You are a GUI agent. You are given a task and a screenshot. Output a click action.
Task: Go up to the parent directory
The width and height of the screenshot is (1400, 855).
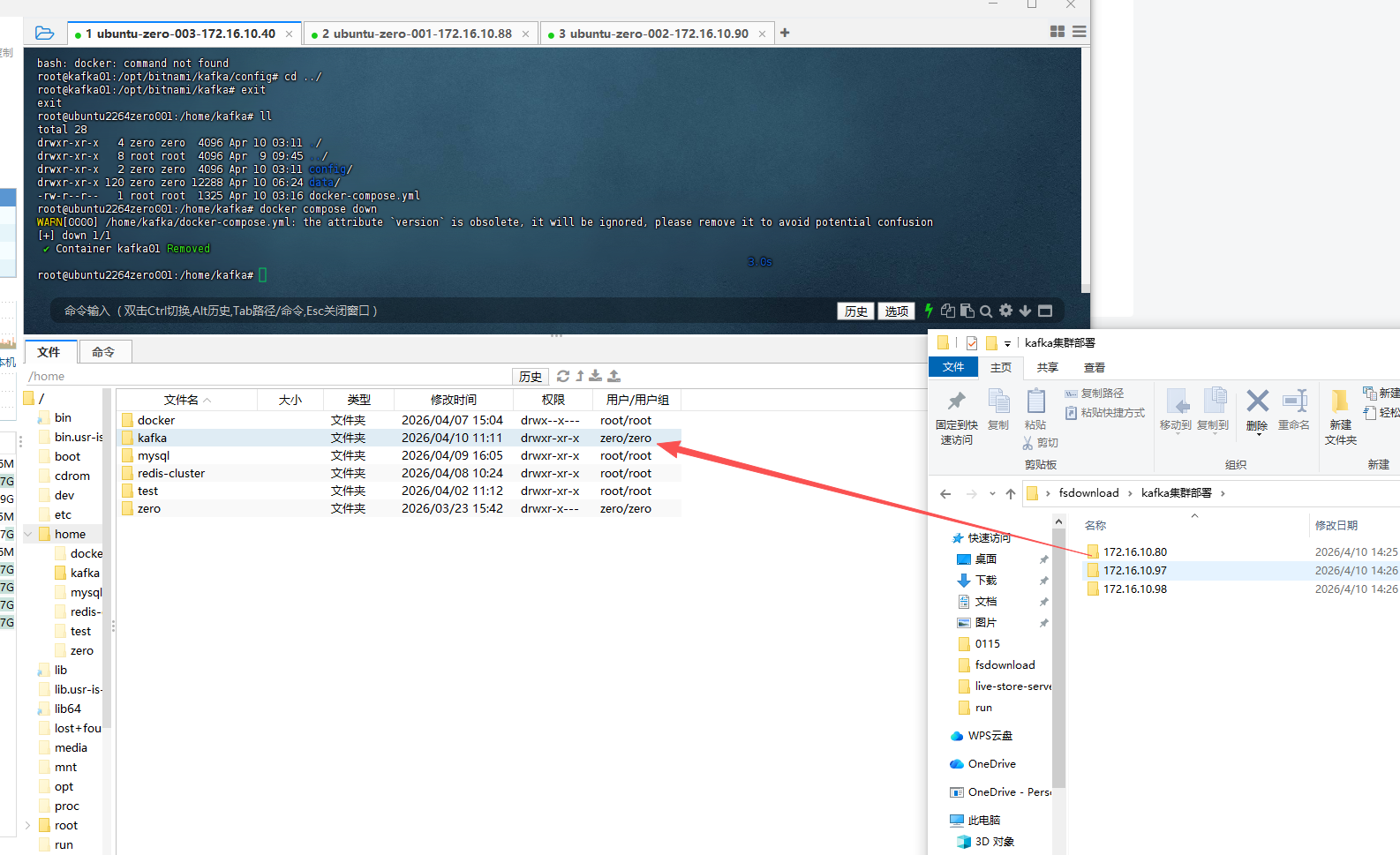pyautogui.click(x=580, y=376)
